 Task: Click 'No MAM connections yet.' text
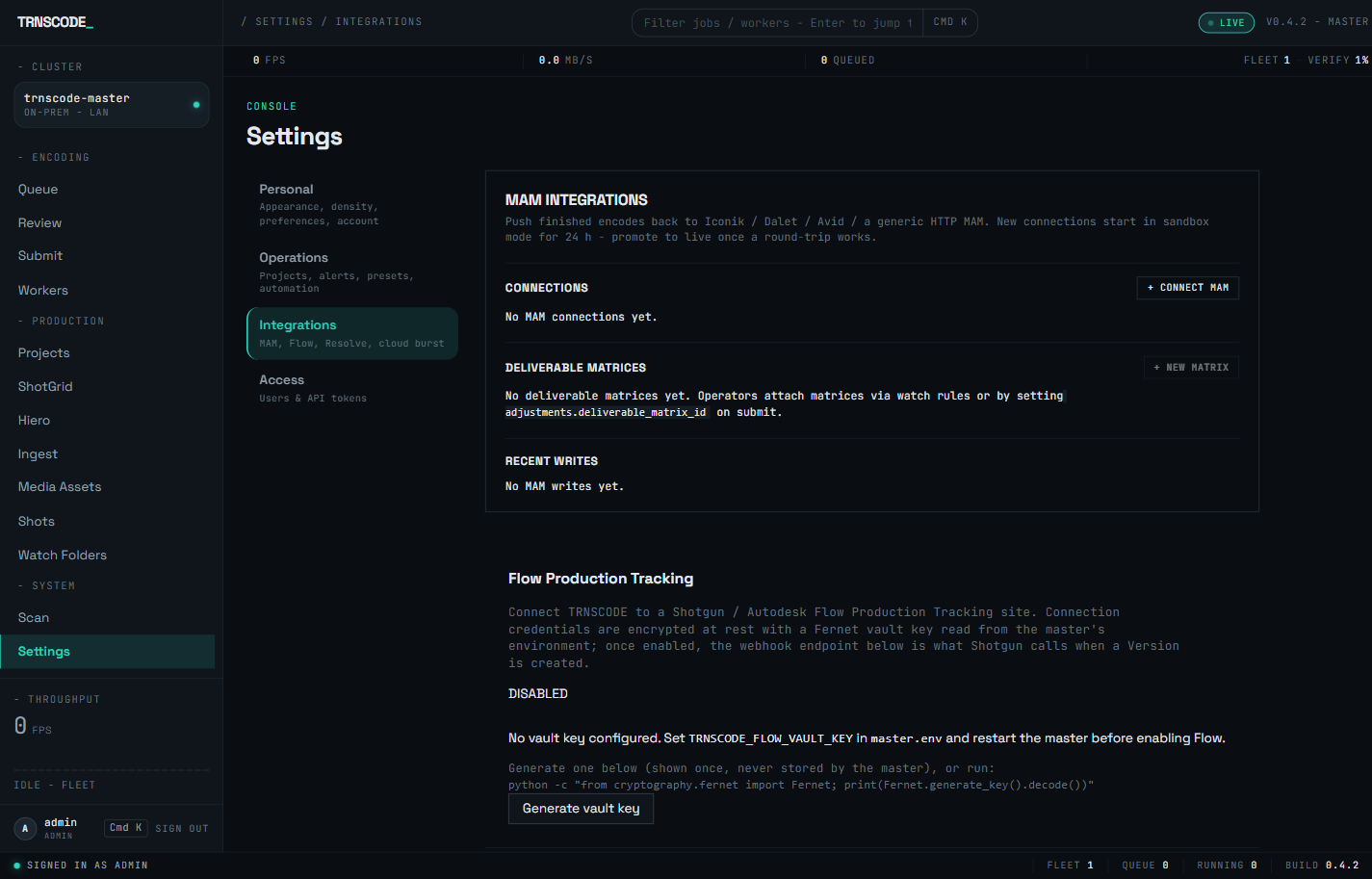click(581, 317)
